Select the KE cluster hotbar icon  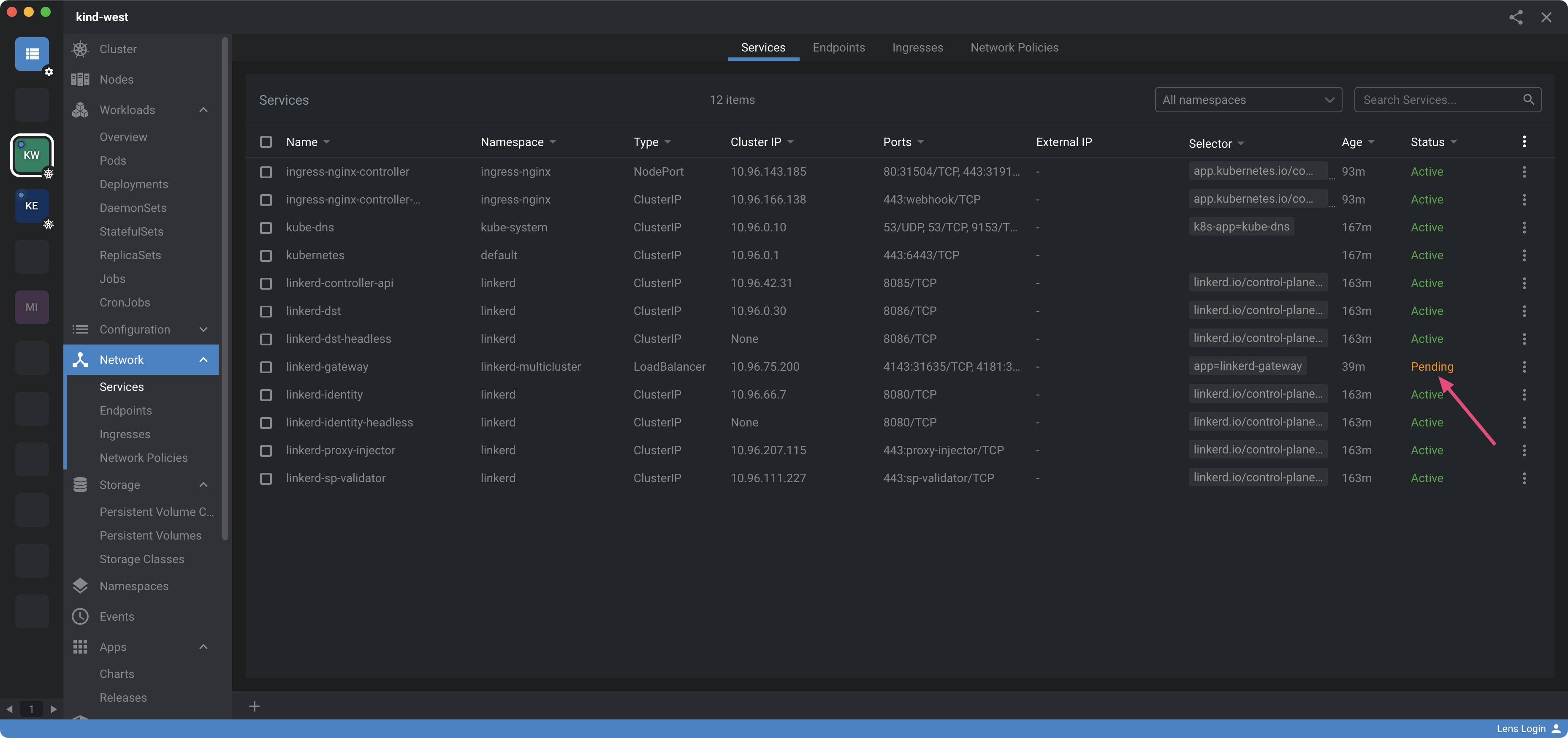coord(32,206)
